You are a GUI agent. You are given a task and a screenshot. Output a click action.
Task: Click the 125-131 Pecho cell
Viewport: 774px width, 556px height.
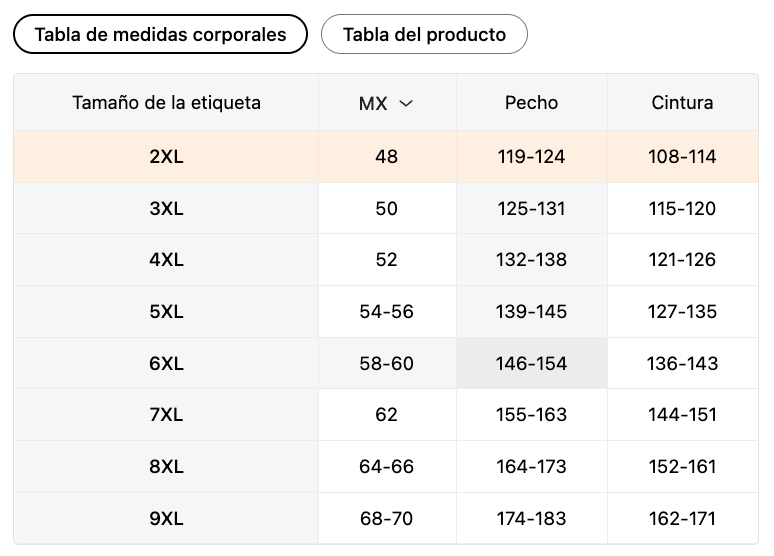pyautogui.click(x=531, y=209)
